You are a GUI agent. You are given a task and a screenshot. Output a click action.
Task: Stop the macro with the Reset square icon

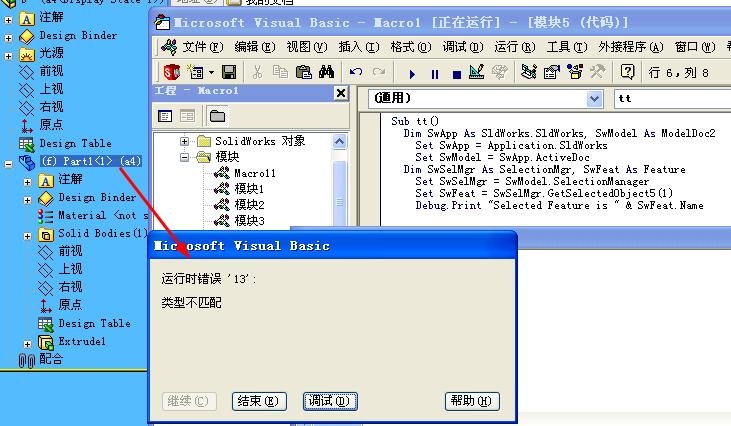(457, 74)
